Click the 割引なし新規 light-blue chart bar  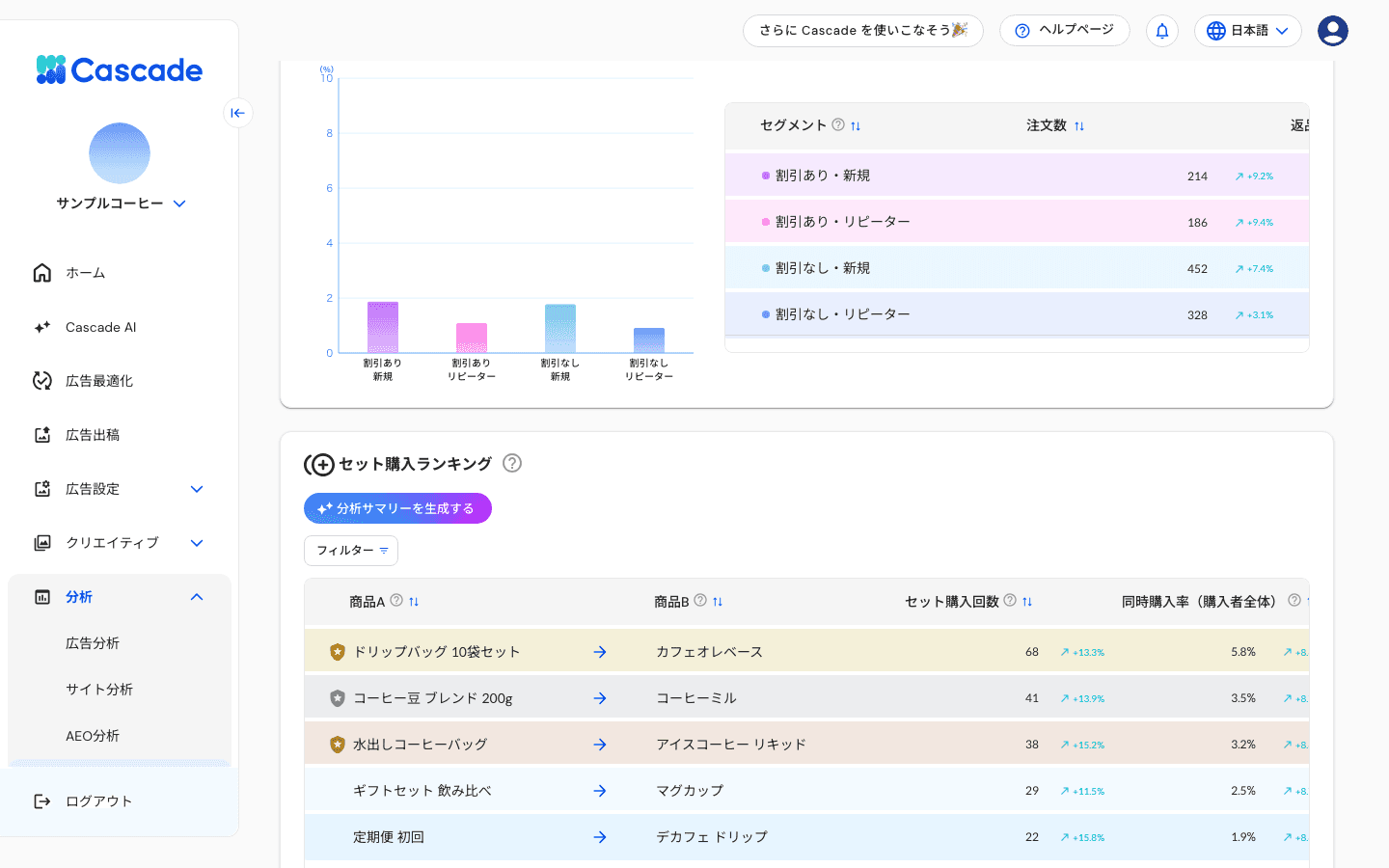[560, 329]
